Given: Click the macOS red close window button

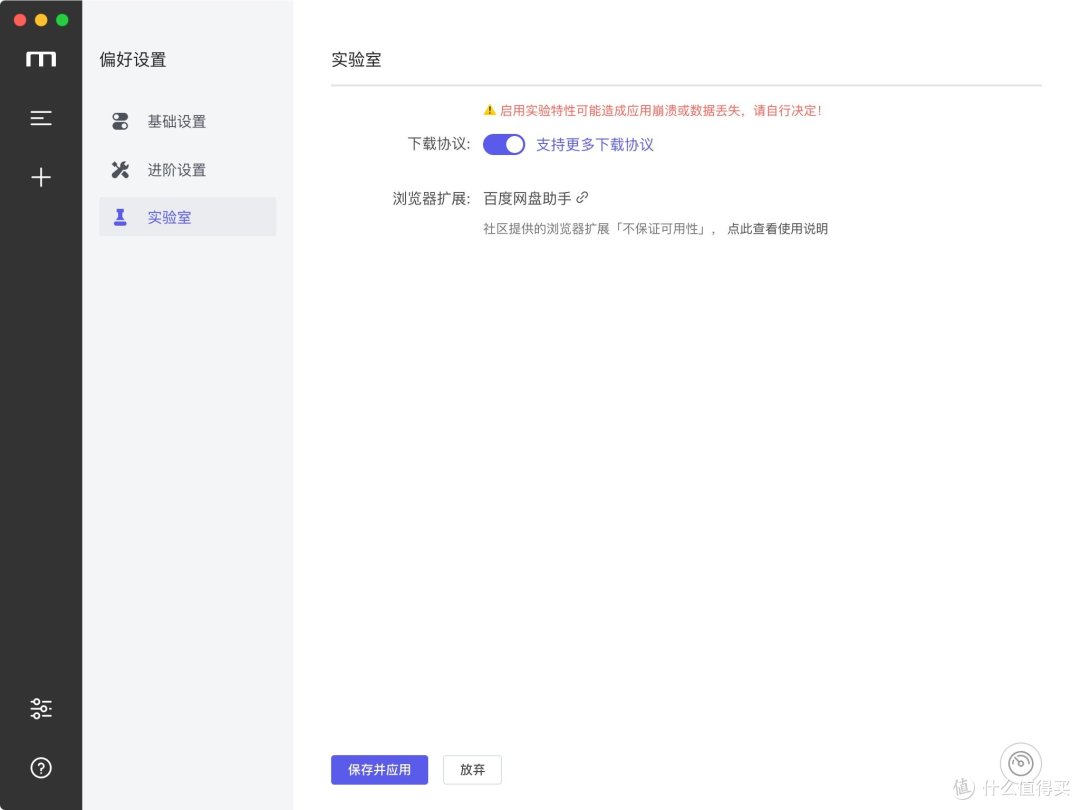Looking at the screenshot, I should point(20,20).
